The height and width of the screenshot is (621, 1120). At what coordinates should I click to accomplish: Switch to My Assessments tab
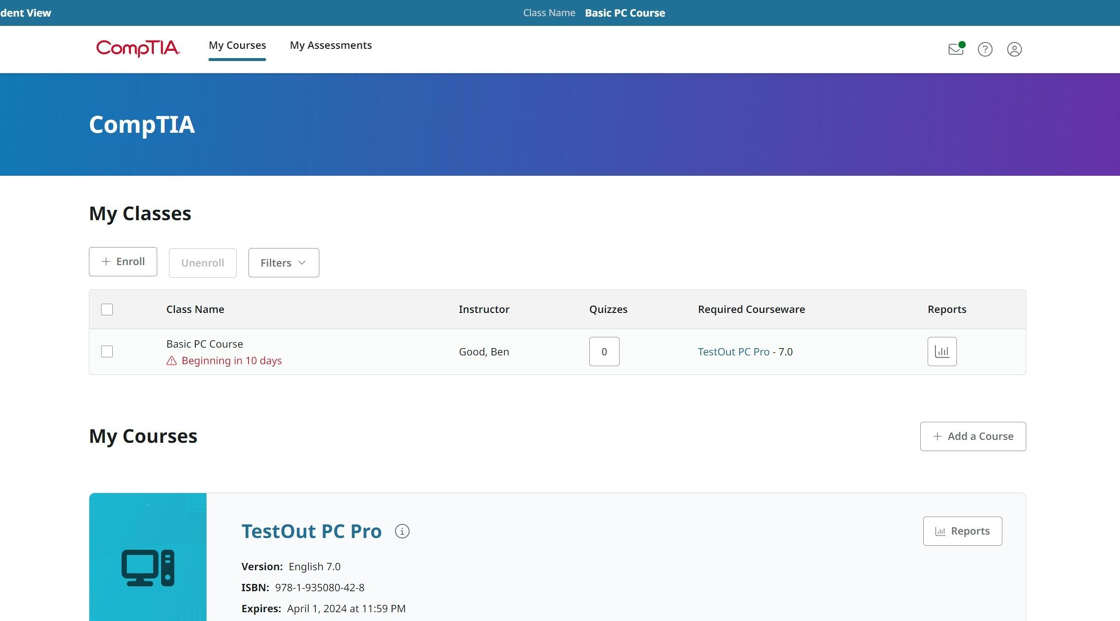coord(330,45)
